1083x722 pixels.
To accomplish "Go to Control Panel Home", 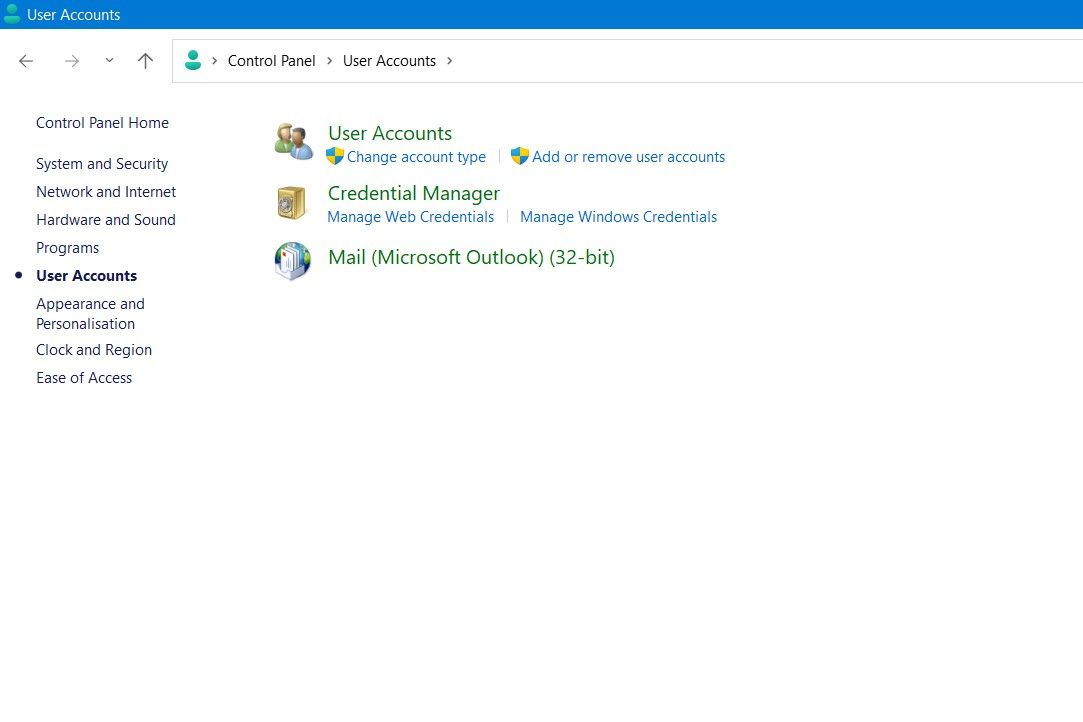I will tap(102, 123).
